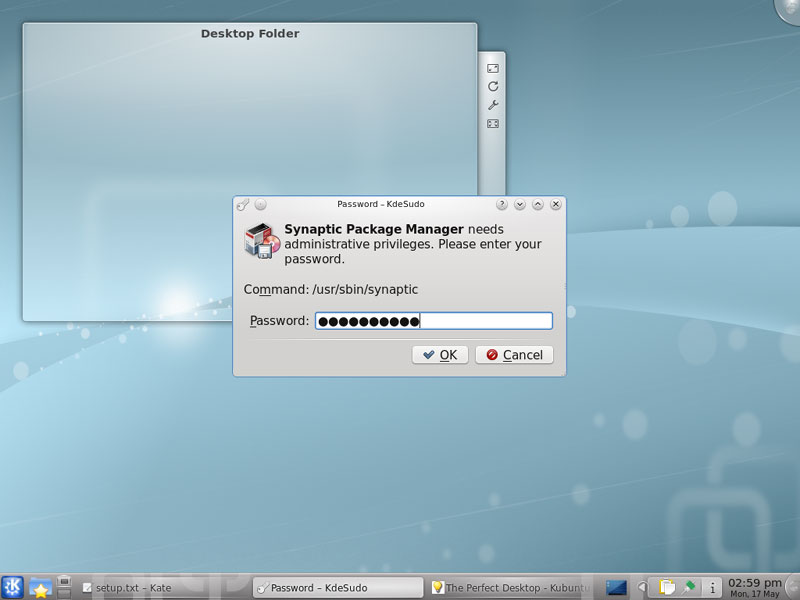Open the KdeSudo window menu key icon
This screenshot has height=600, width=800.
(x=242, y=204)
